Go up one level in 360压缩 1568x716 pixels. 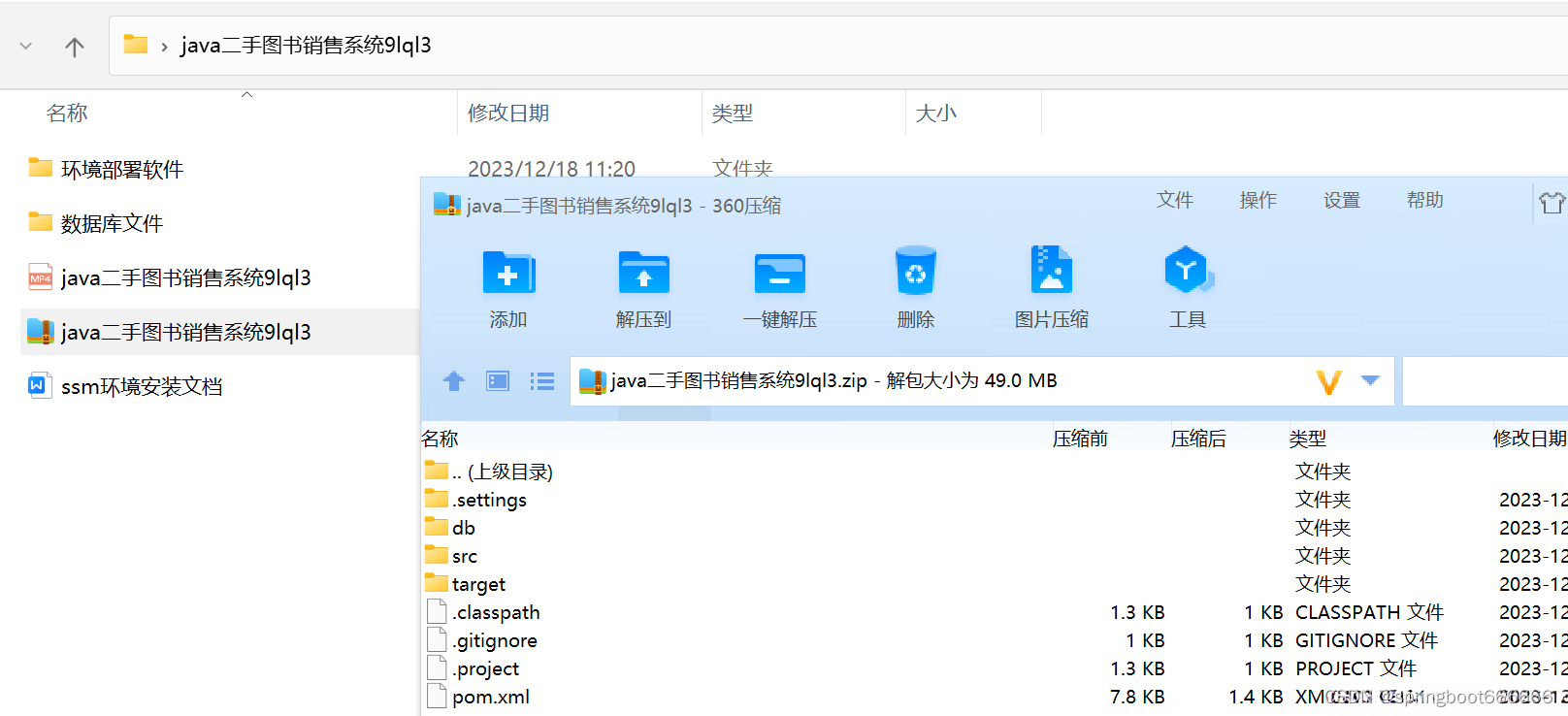[x=453, y=381]
